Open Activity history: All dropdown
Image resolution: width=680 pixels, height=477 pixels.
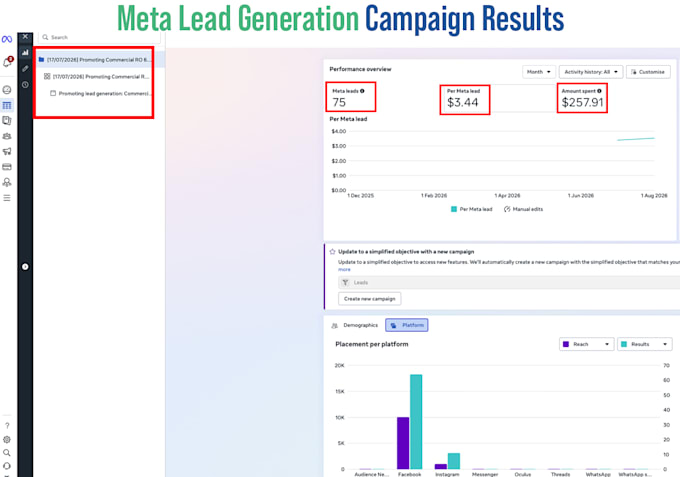click(591, 72)
